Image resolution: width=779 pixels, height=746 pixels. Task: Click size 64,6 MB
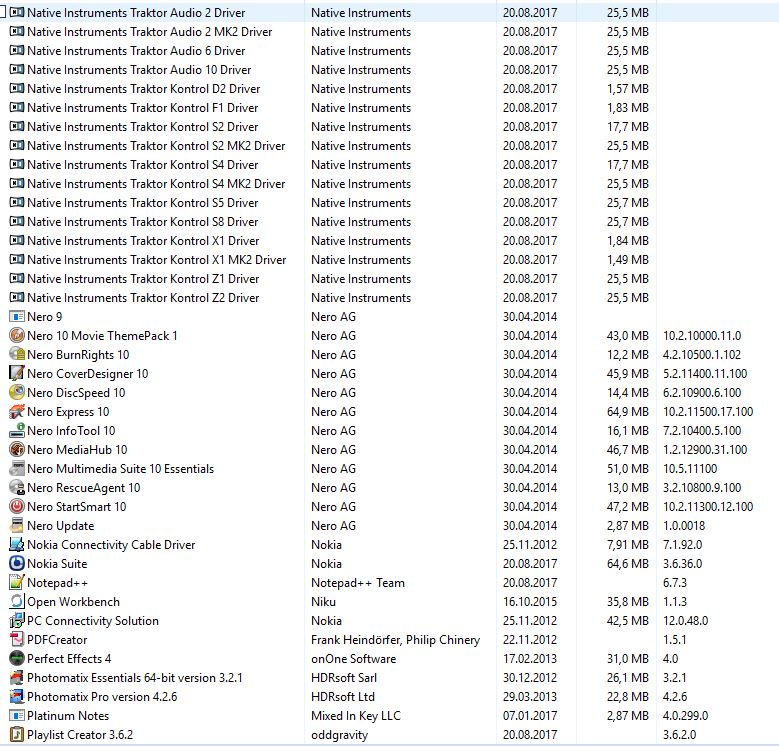click(627, 564)
